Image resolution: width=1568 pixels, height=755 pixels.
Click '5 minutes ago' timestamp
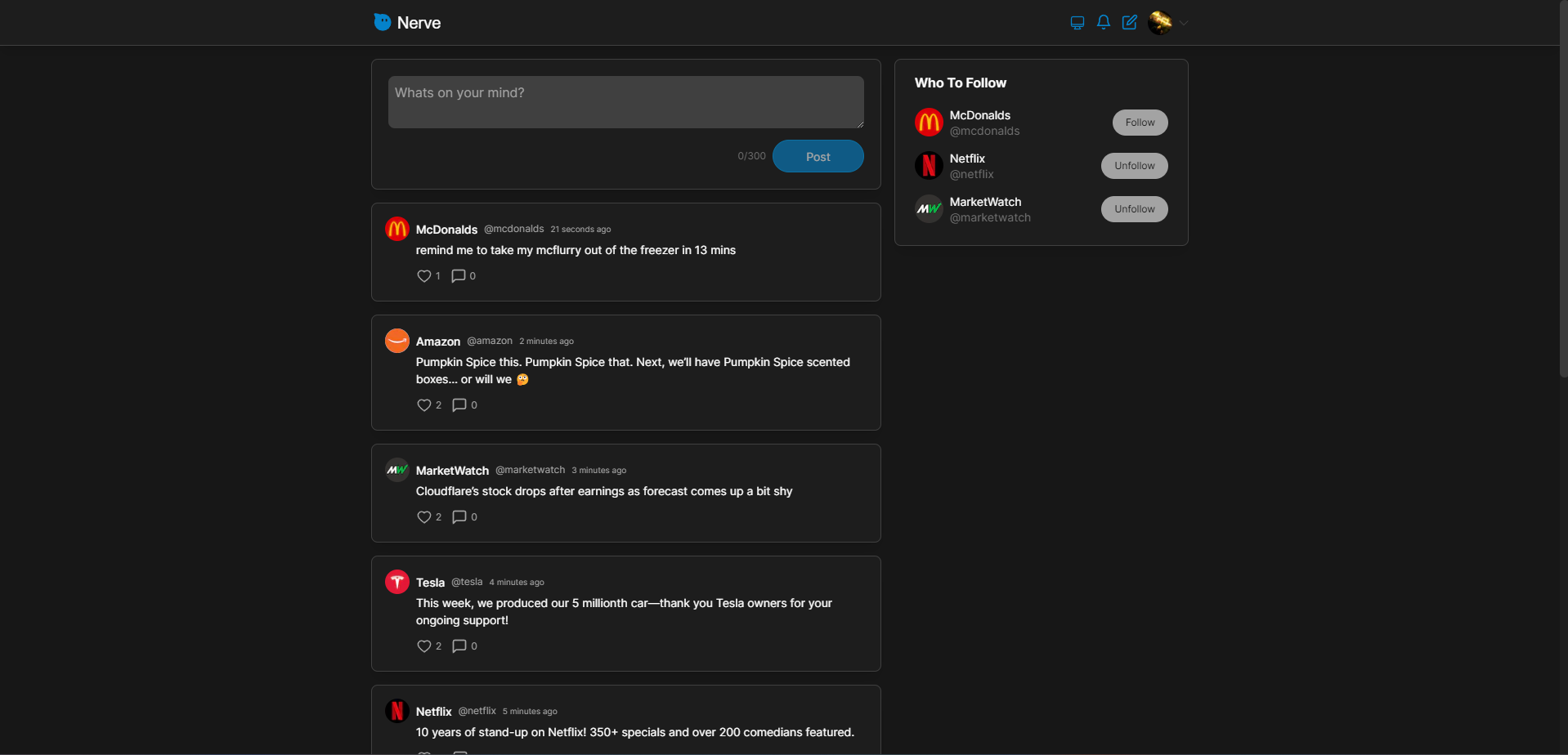tap(530, 712)
